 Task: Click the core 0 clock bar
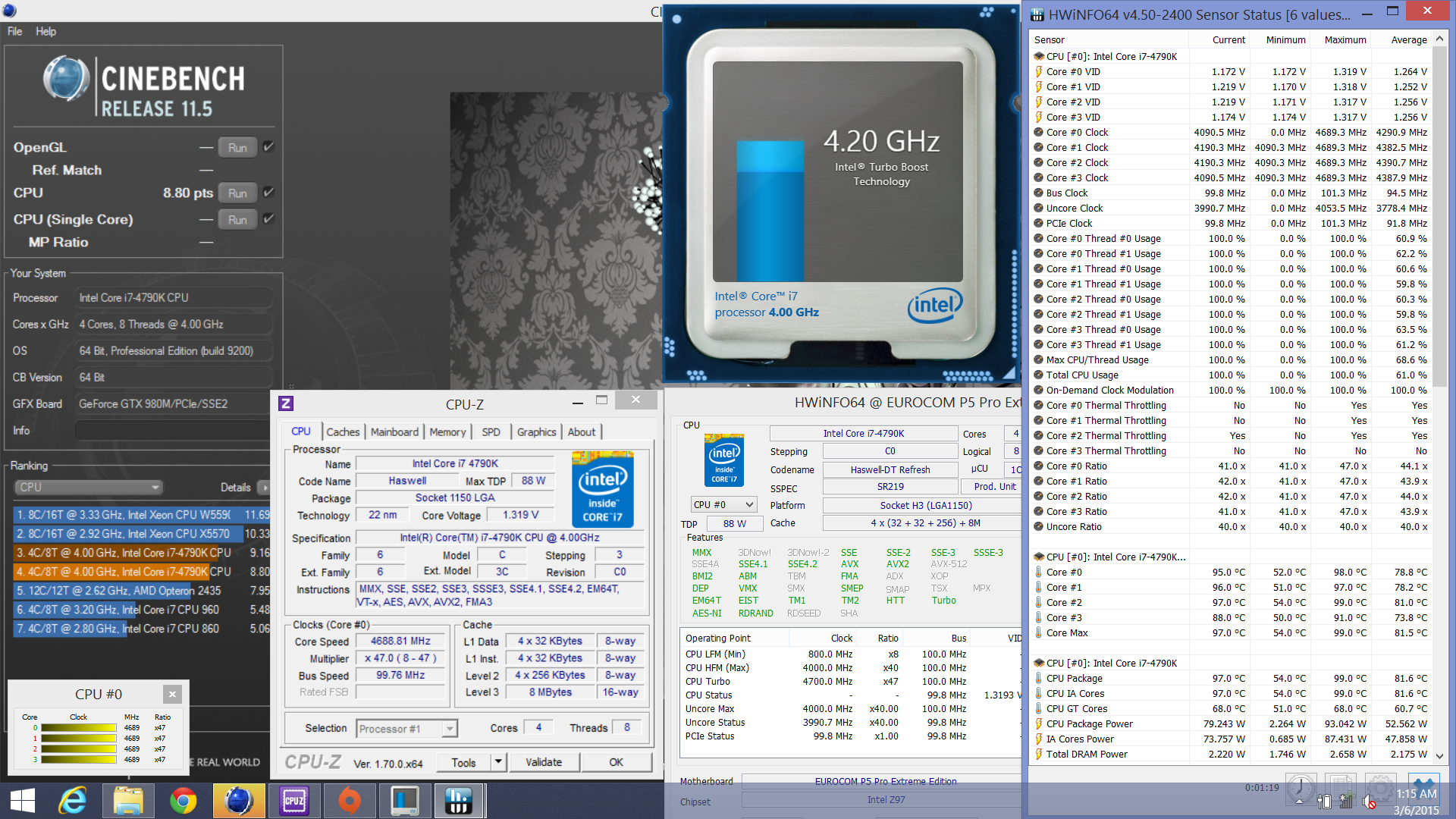click(x=79, y=728)
